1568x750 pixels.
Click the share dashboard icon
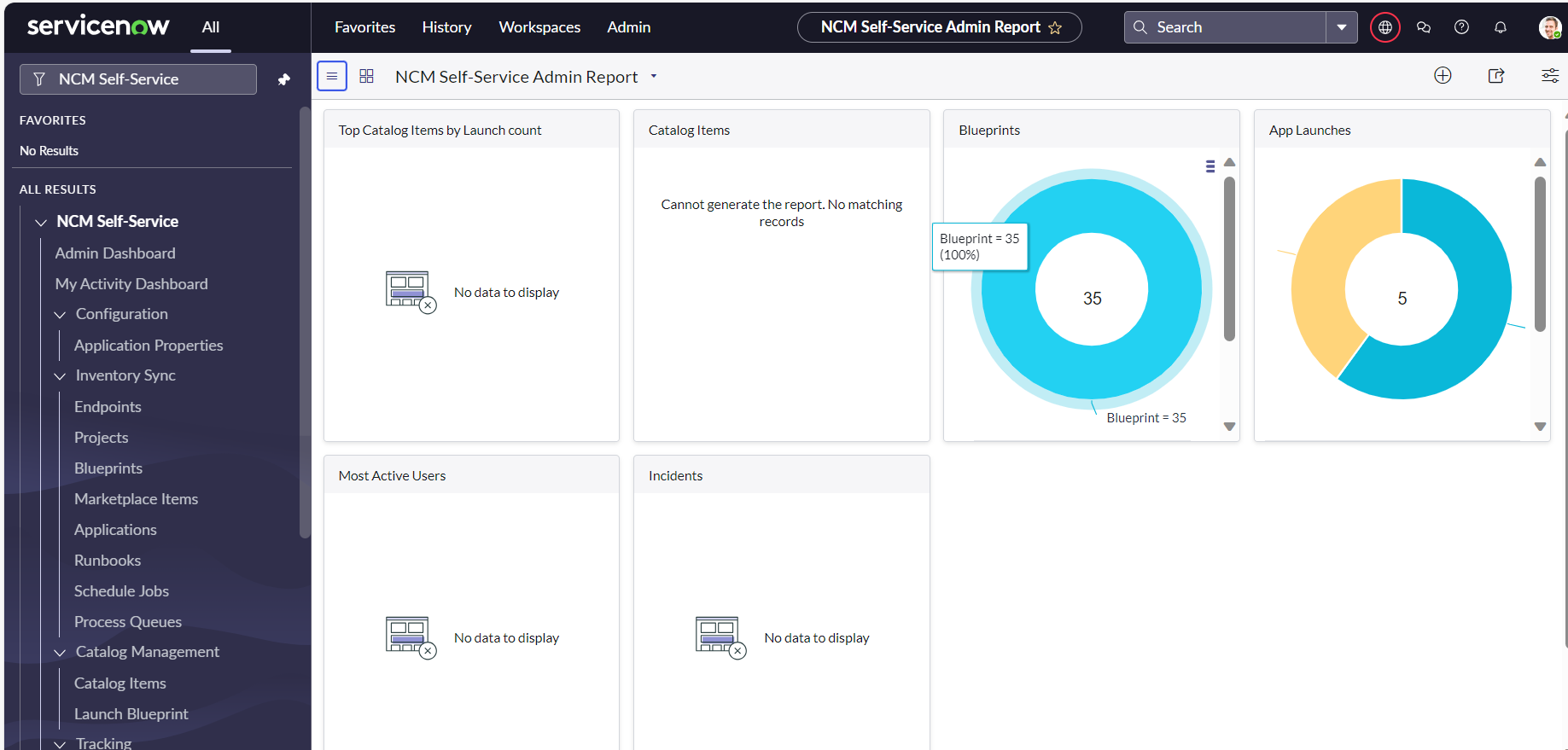click(x=1496, y=76)
